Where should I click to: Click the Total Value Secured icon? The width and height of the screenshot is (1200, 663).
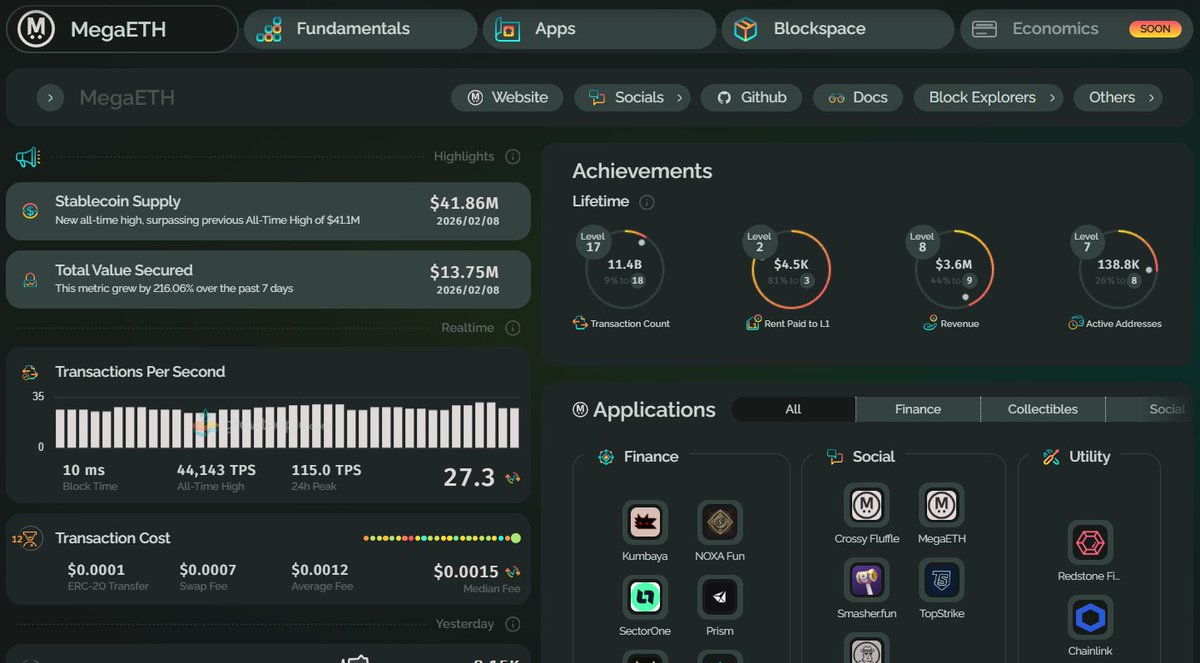pyautogui.click(x=31, y=280)
